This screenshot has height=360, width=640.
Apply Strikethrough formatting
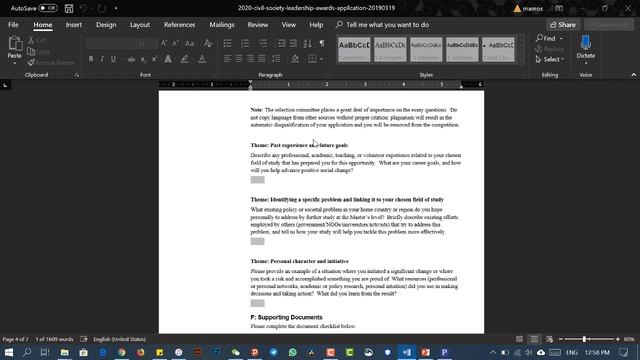coord(131,60)
